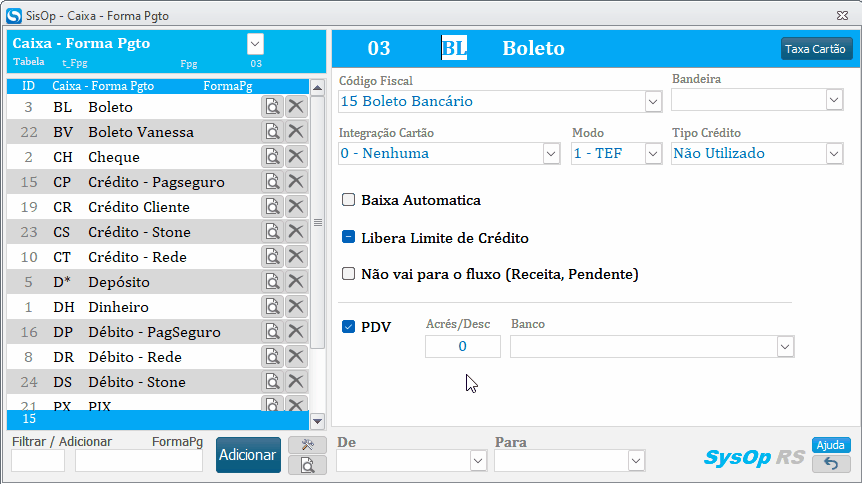Image resolution: width=862 pixels, height=484 pixels.
Task: Uncheck the PDV checkbox
Action: [349, 327]
